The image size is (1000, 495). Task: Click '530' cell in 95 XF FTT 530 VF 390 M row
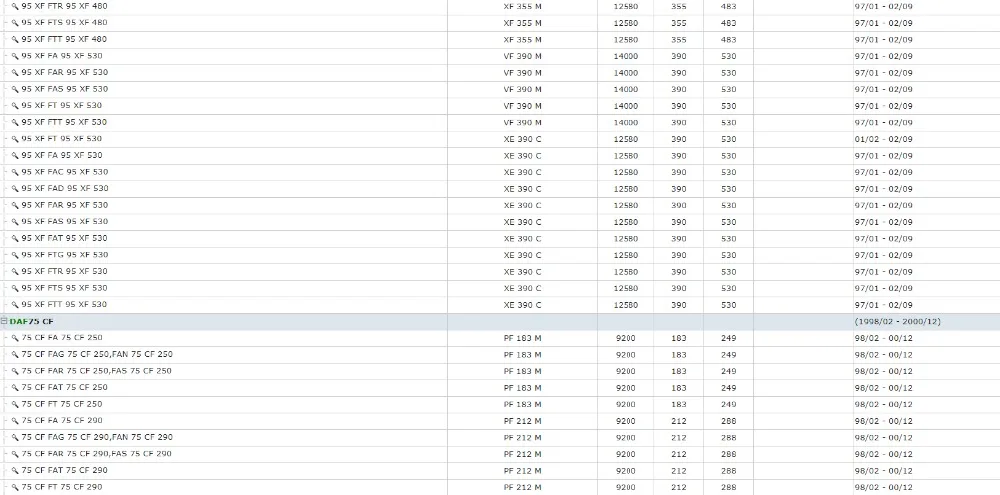[728, 122]
